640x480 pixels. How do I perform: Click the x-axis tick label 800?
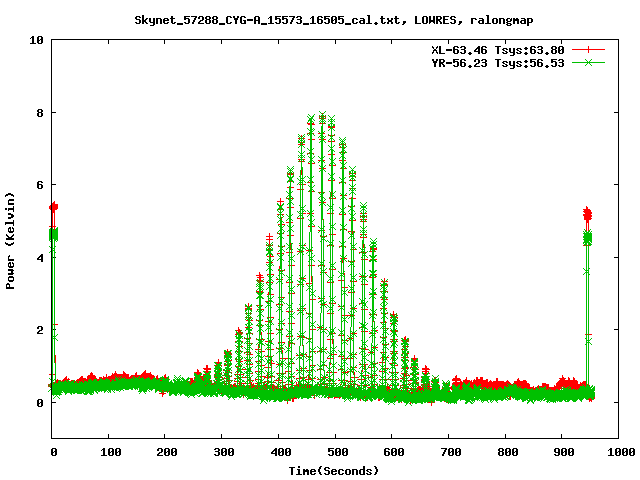tap(507, 452)
